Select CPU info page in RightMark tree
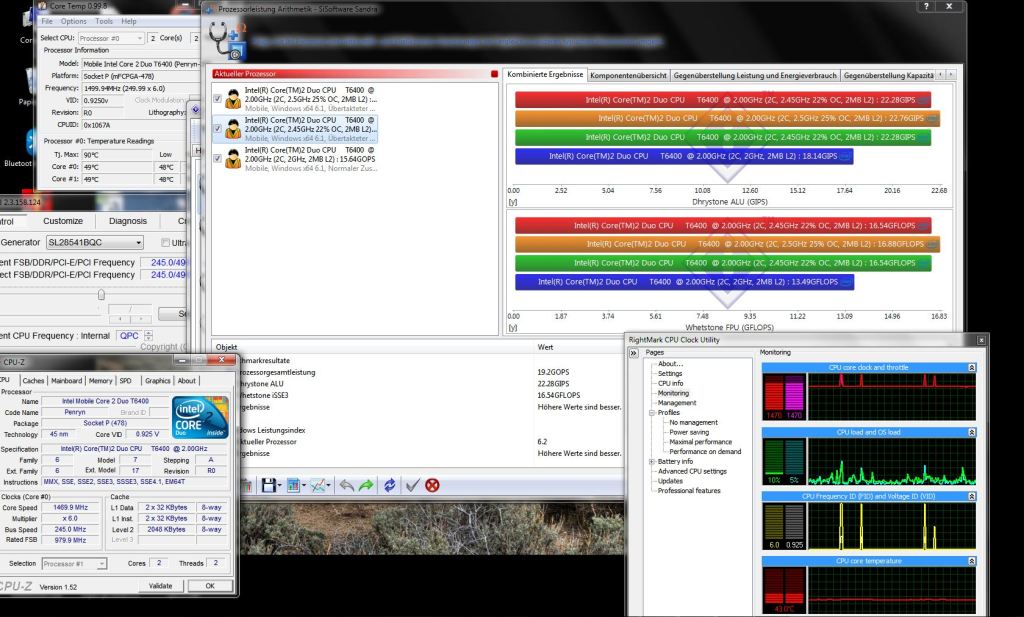Viewport: 1024px width, 617px height. (670, 383)
